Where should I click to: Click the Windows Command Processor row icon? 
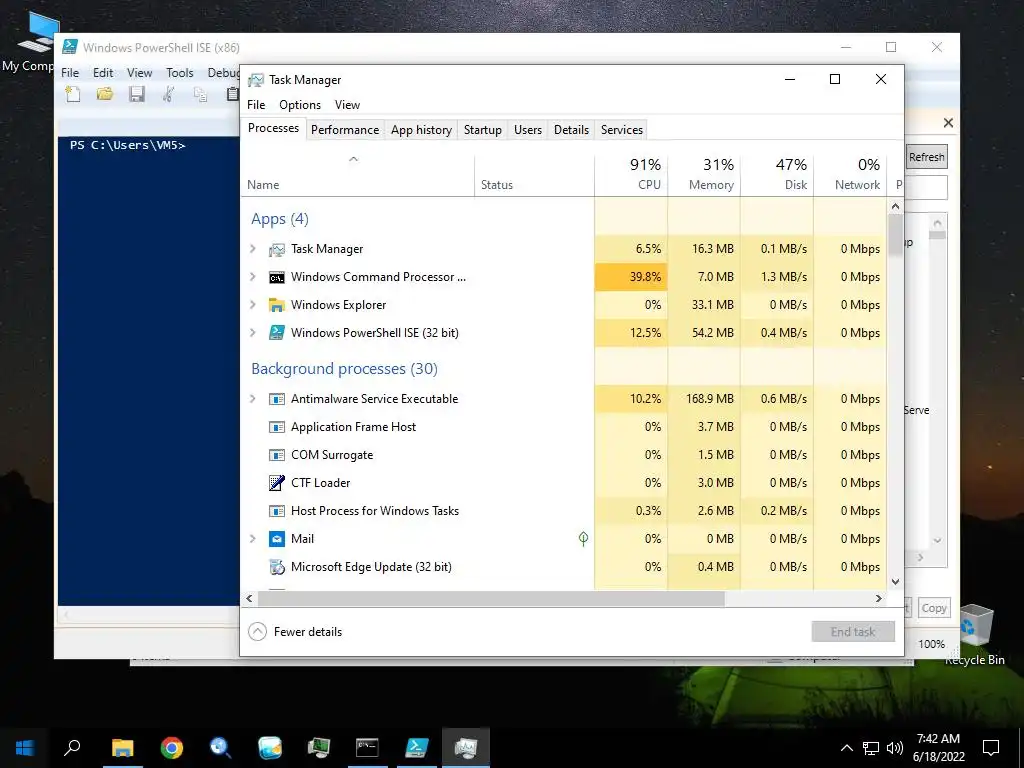pyautogui.click(x=277, y=277)
